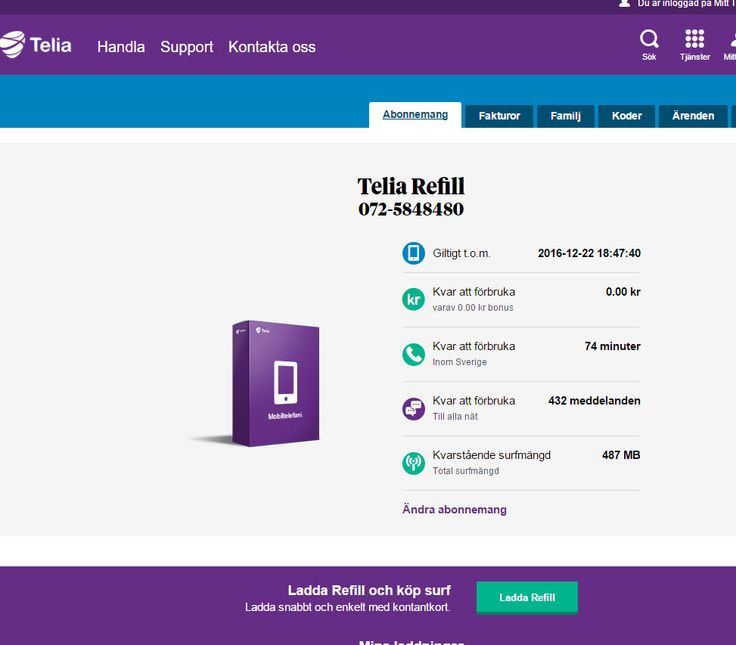Open the Sök search icon
This screenshot has height=645, width=736.
649,45
